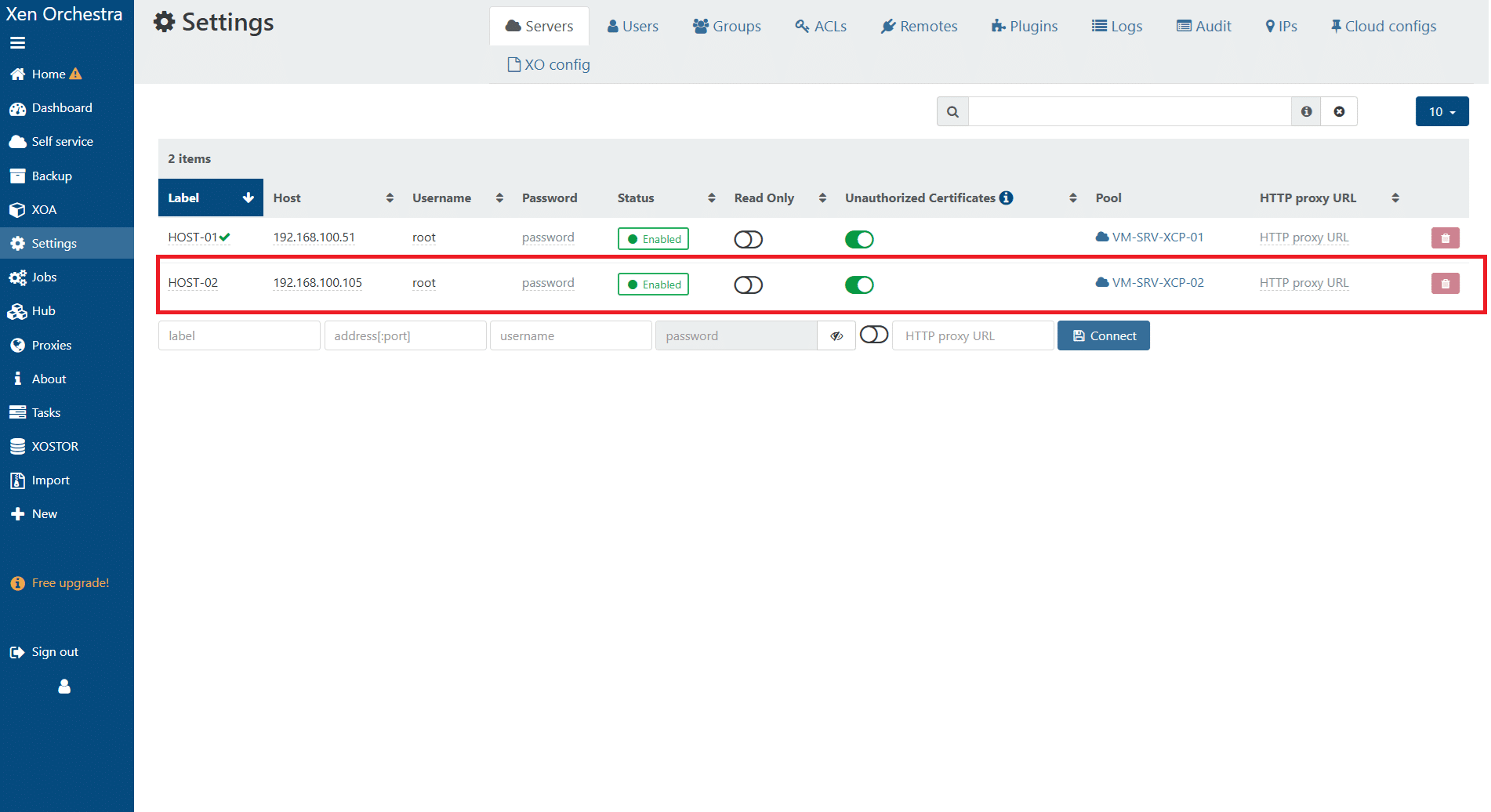Toggle password visibility in new server form
The height and width of the screenshot is (812, 1491).
point(836,335)
